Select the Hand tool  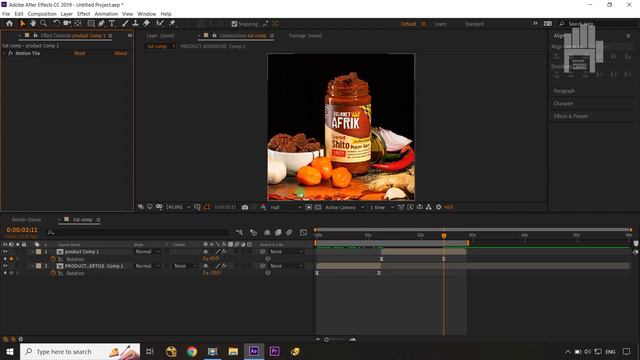[x=33, y=24]
